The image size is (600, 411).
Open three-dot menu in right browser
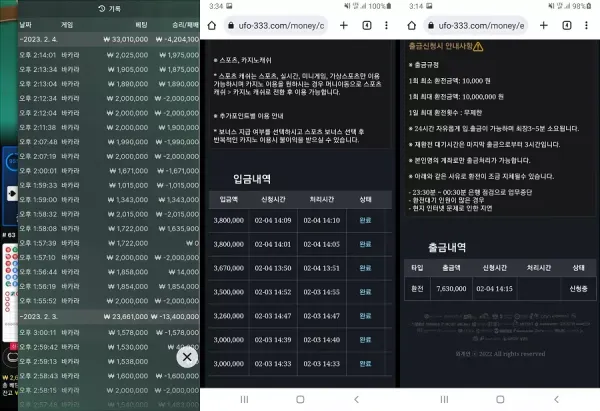[x=586, y=25]
